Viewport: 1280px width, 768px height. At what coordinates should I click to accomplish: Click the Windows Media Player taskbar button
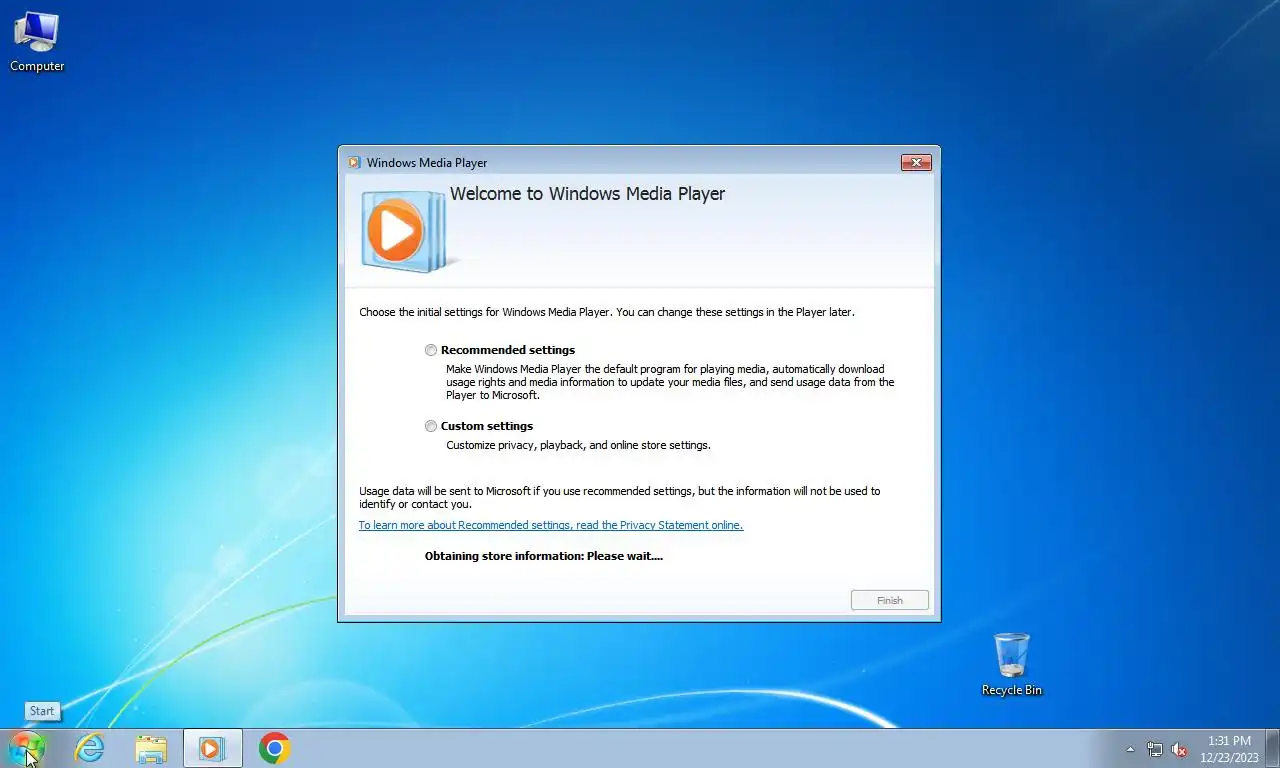point(212,748)
